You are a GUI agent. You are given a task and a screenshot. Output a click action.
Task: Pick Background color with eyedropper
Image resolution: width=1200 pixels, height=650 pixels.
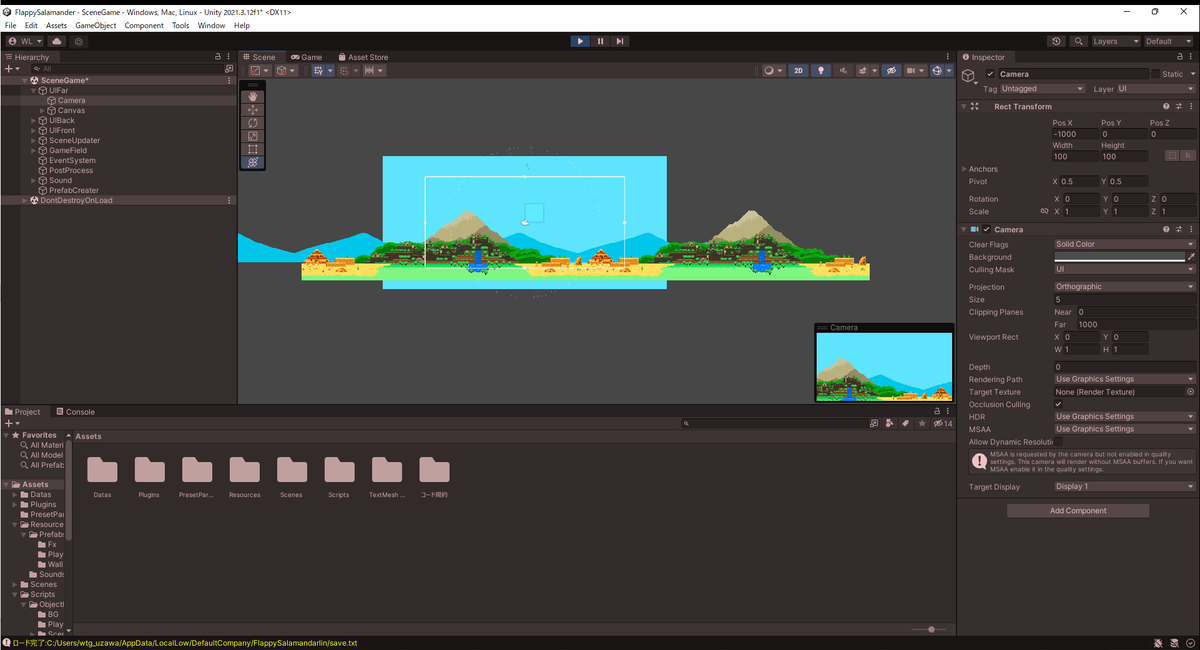click(1191, 257)
